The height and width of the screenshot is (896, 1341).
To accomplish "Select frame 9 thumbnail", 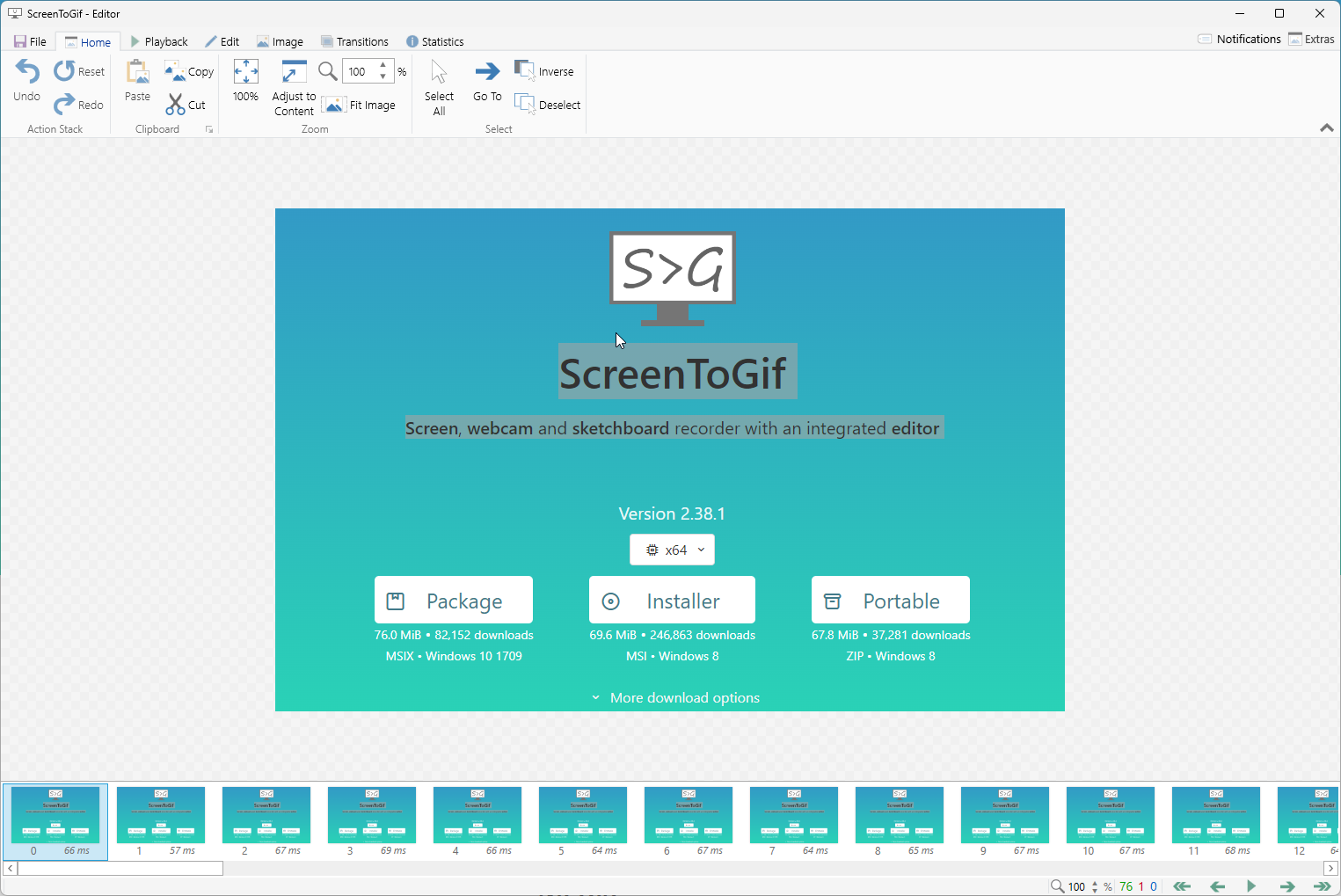I will tap(1005, 821).
